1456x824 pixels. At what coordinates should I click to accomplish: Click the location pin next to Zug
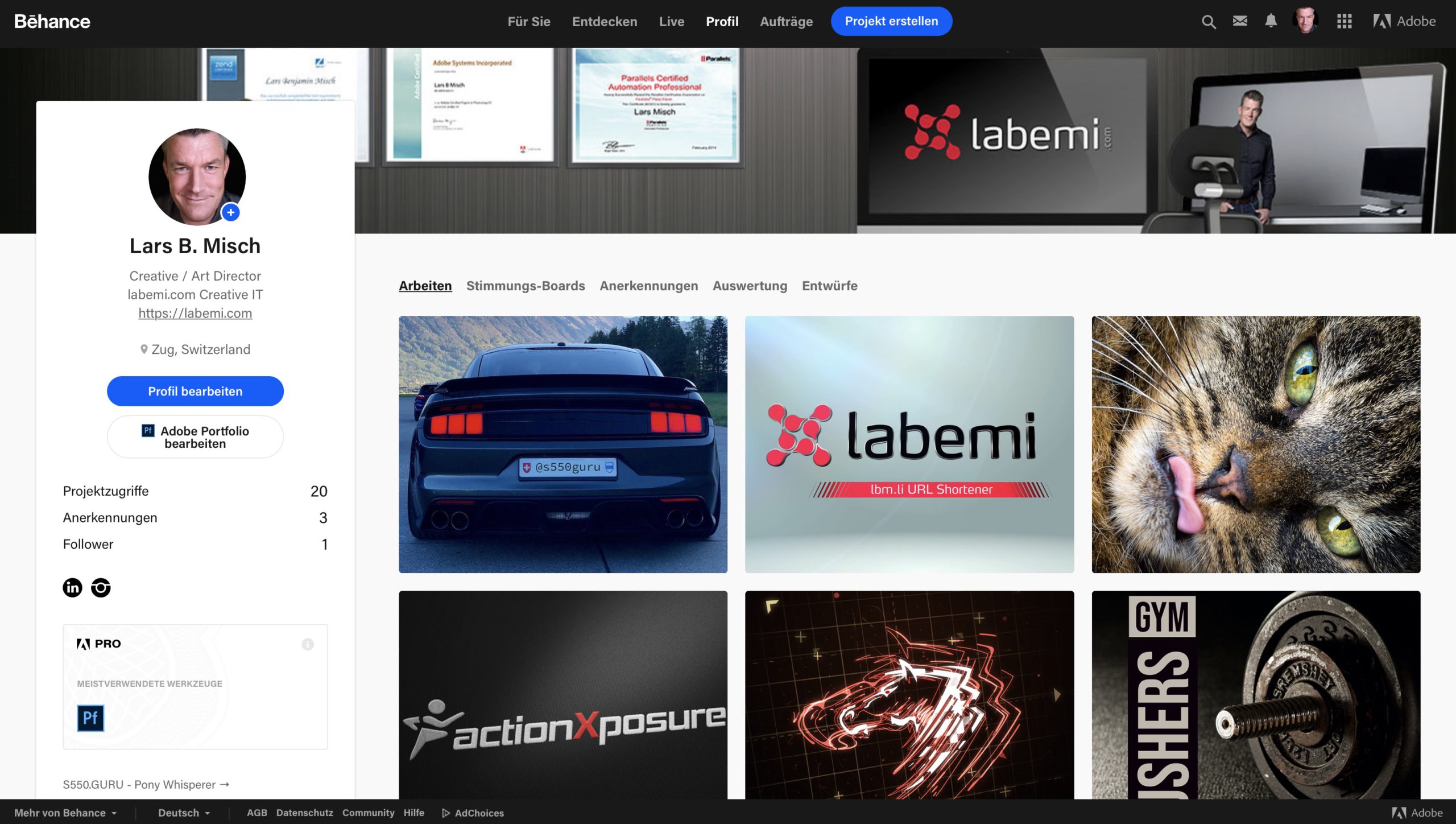coord(144,349)
